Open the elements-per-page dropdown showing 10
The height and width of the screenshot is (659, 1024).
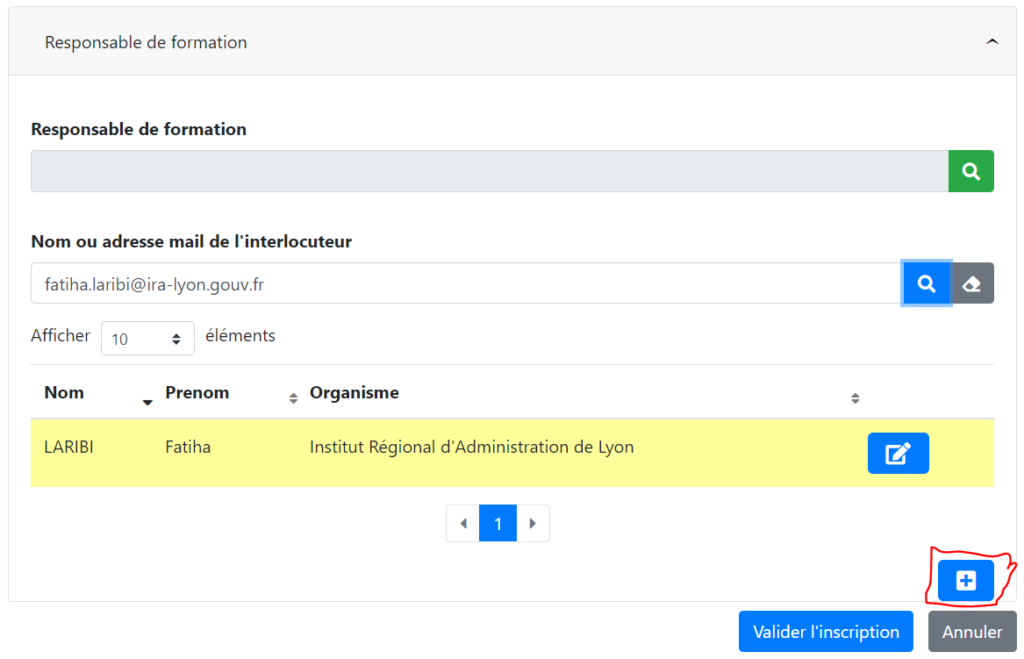147,337
